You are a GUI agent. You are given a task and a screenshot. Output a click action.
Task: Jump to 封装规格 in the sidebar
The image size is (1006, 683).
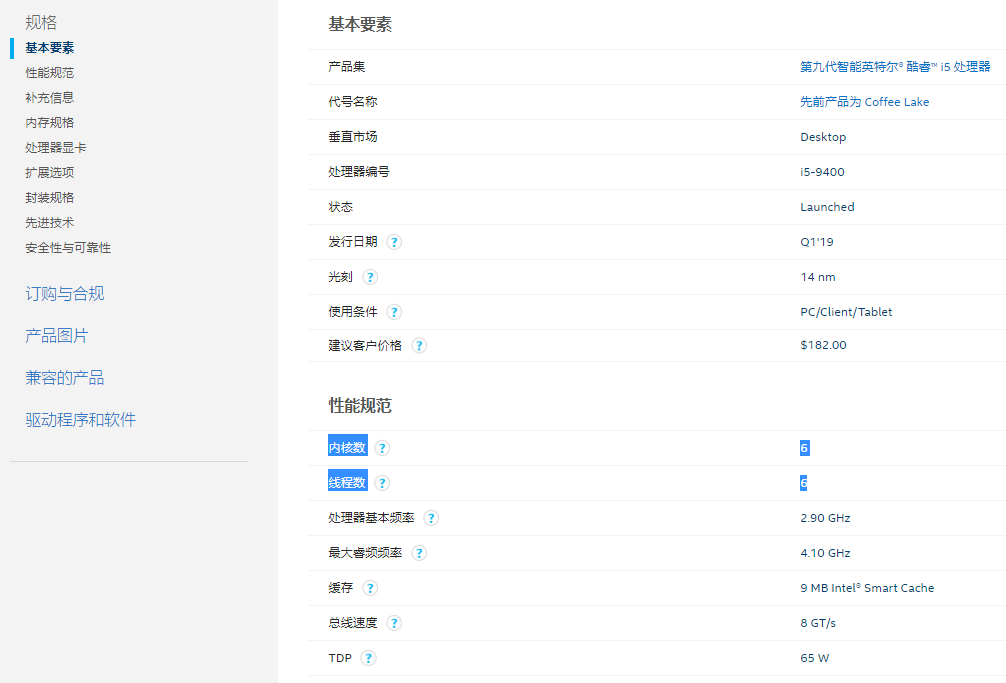point(49,198)
